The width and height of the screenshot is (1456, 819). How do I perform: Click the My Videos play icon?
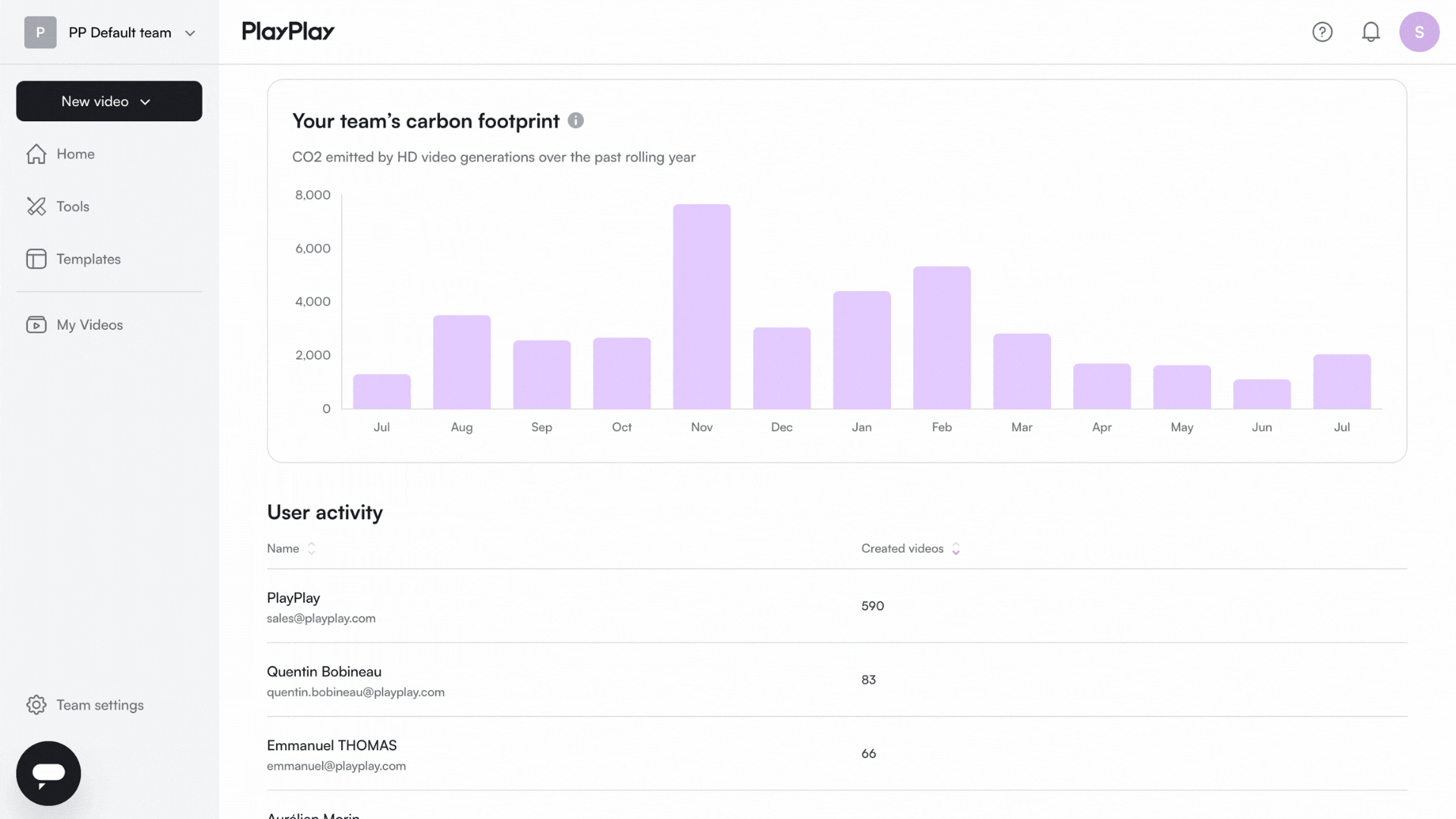[36, 325]
